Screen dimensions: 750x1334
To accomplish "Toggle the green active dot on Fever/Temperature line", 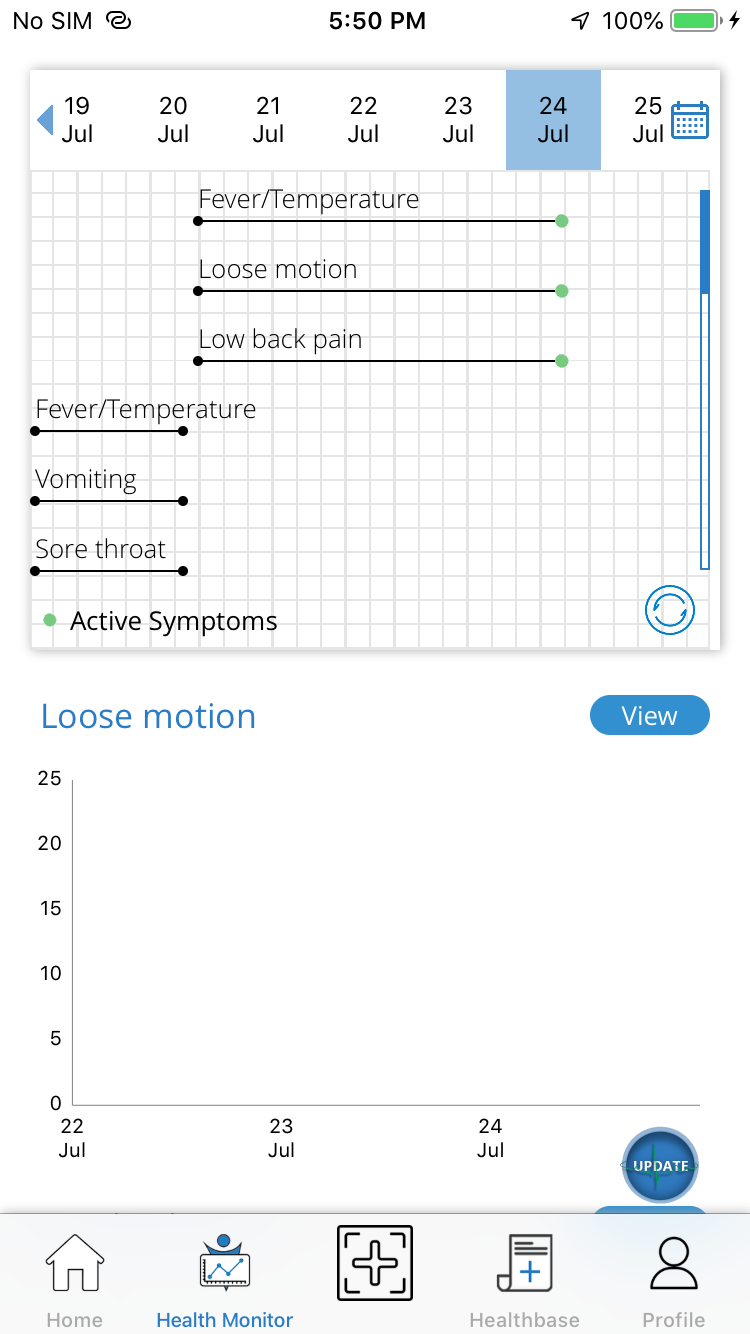I will pos(562,221).
